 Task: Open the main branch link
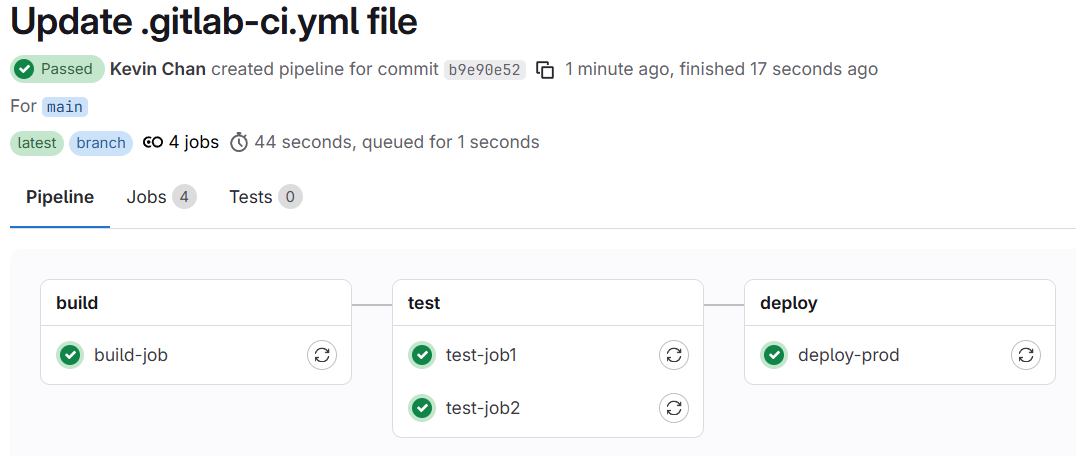point(65,107)
